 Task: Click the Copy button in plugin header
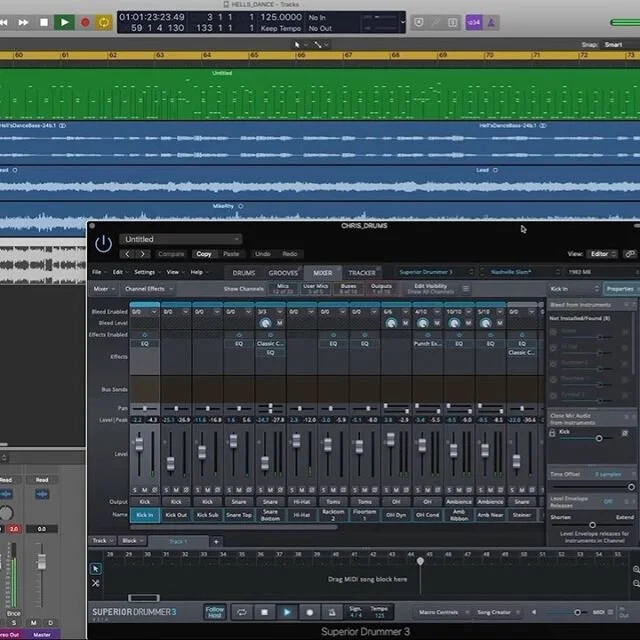click(204, 254)
